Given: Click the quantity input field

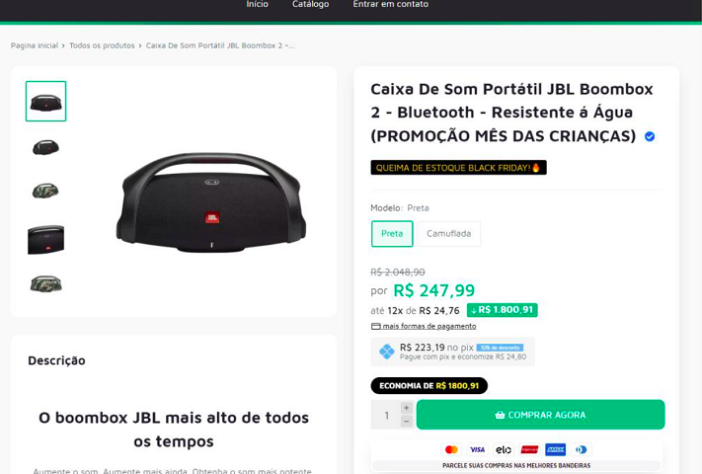Looking at the screenshot, I should pyautogui.click(x=386, y=415).
